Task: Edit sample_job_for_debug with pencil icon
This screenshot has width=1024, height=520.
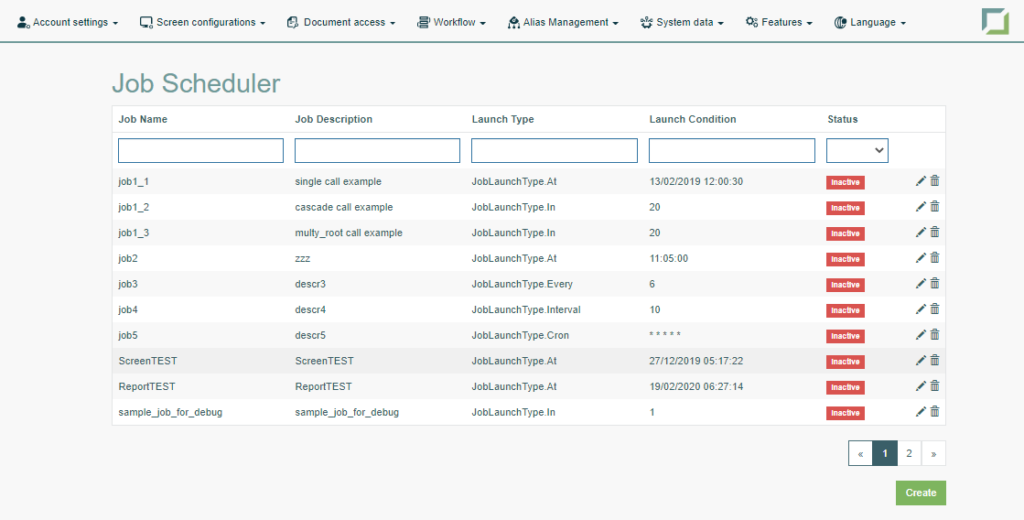Action: coord(921,412)
